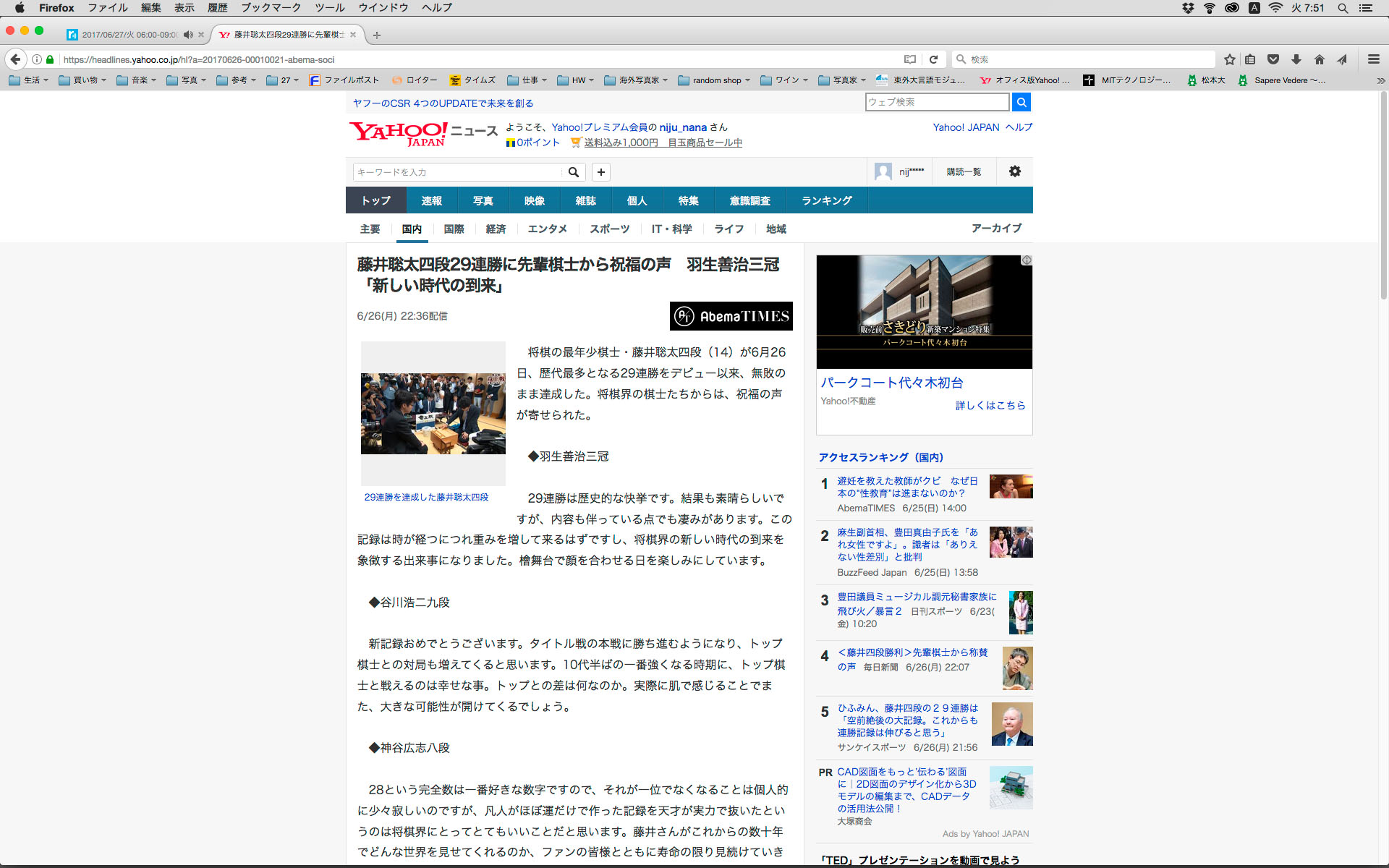Click the Firefox home icon
Screen dimensions: 1389x868
1319,59
